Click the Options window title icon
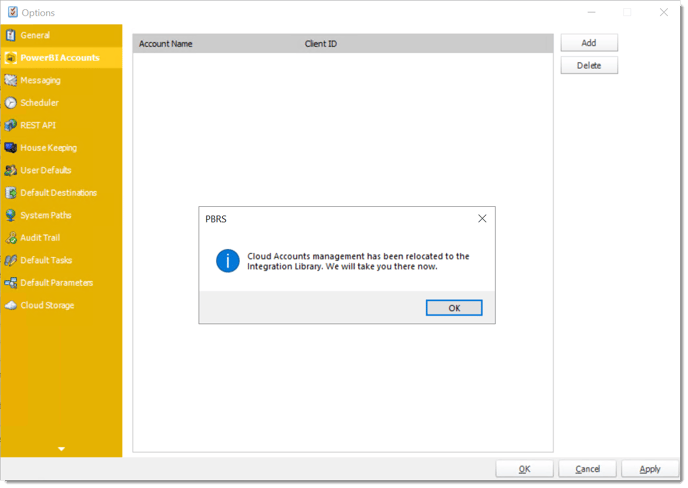688x488 pixels. click(x=13, y=12)
